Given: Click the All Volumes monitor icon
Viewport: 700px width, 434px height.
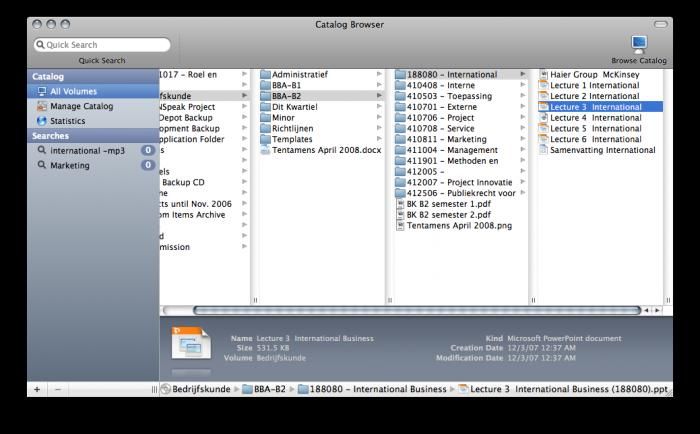Looking at the screenshot, I should click(x=42, y=91).
